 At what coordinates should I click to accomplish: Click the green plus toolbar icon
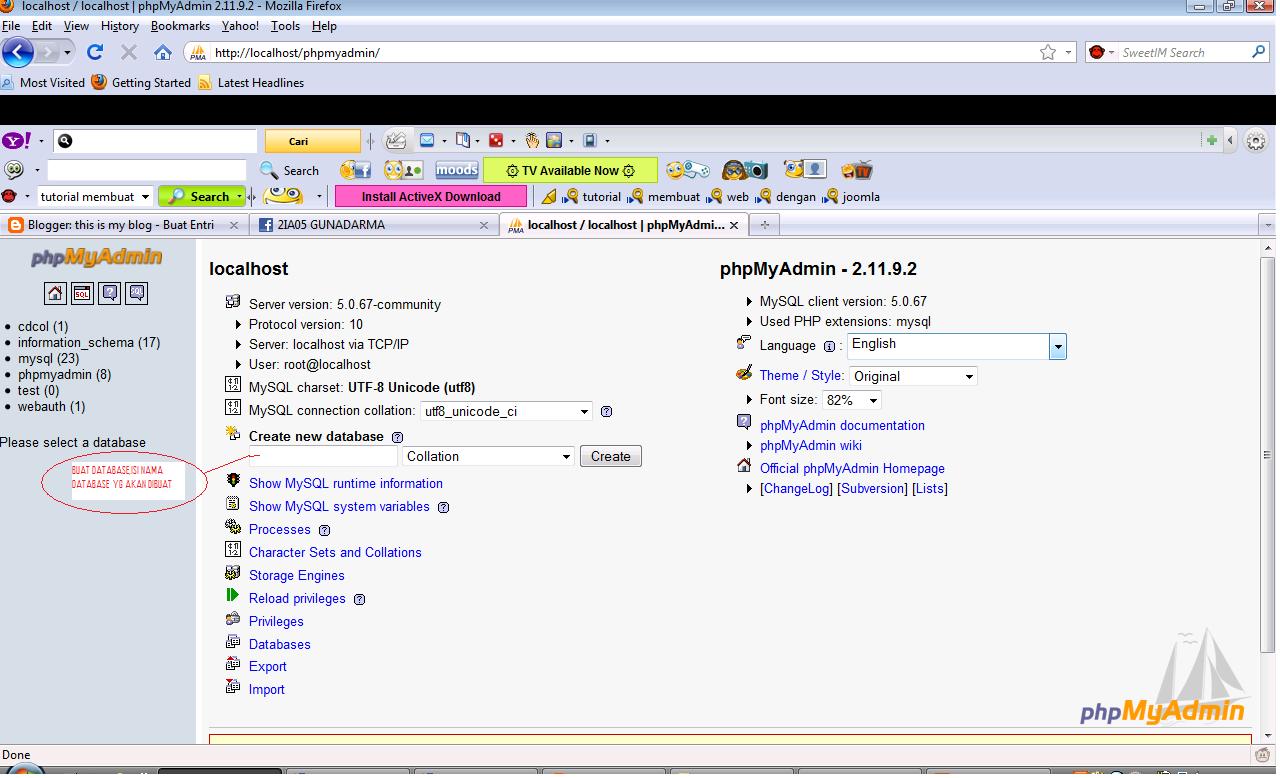(1211, 141)
